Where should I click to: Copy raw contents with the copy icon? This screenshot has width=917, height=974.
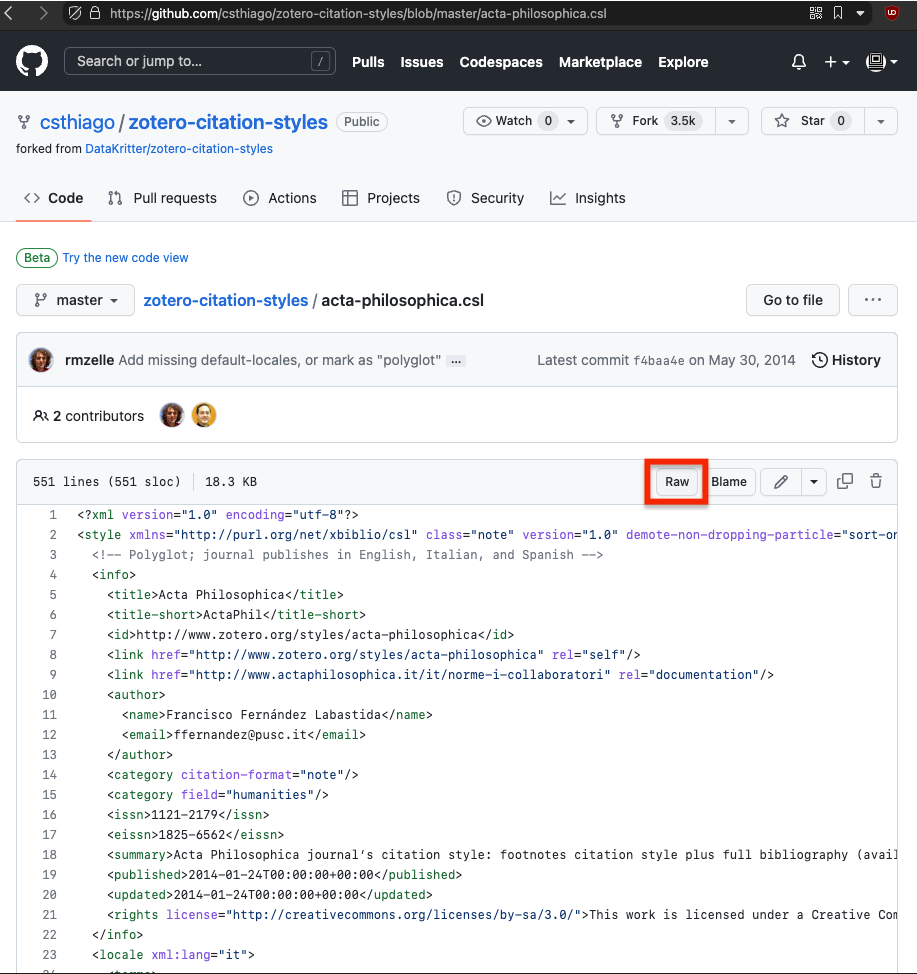[x=845, y=481]
